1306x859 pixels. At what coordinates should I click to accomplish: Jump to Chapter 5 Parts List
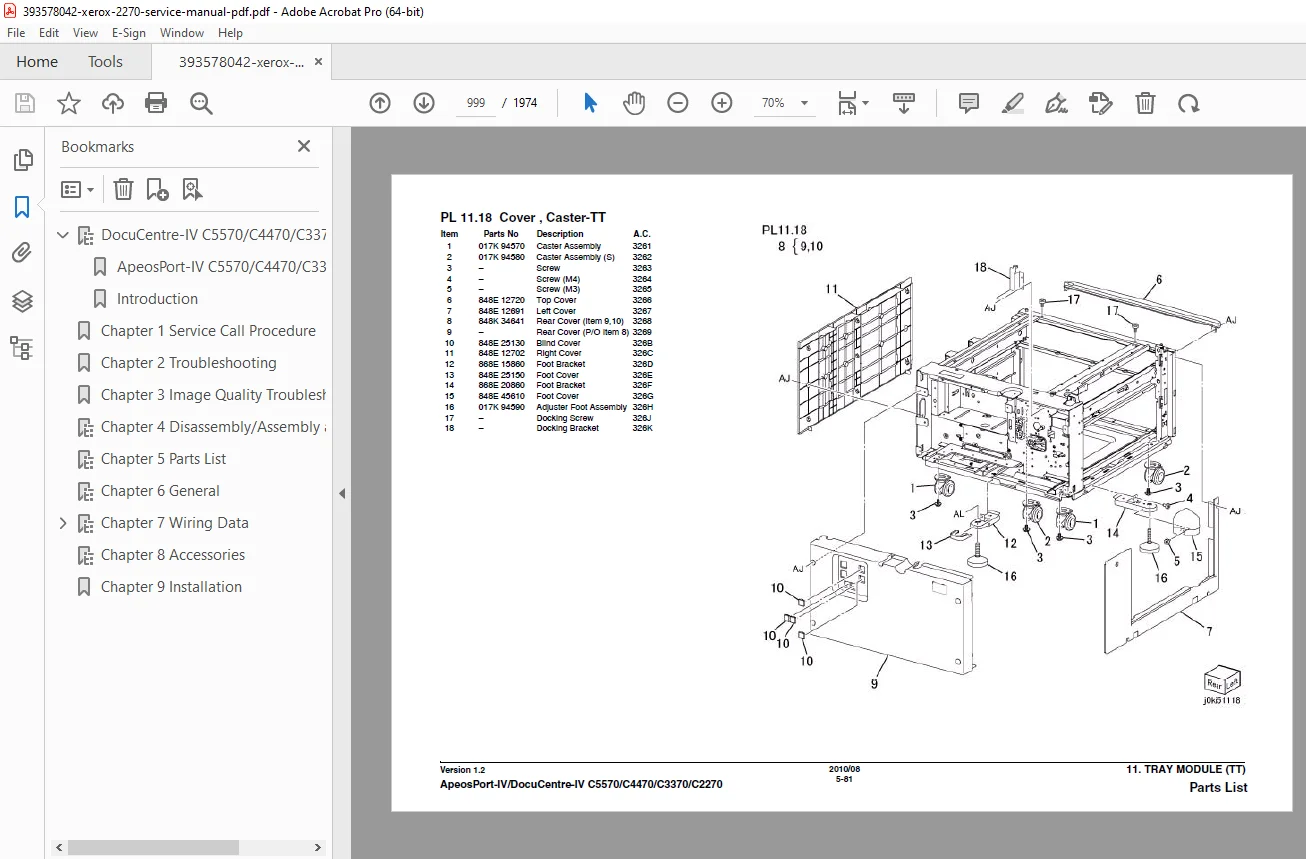[163, 459]
